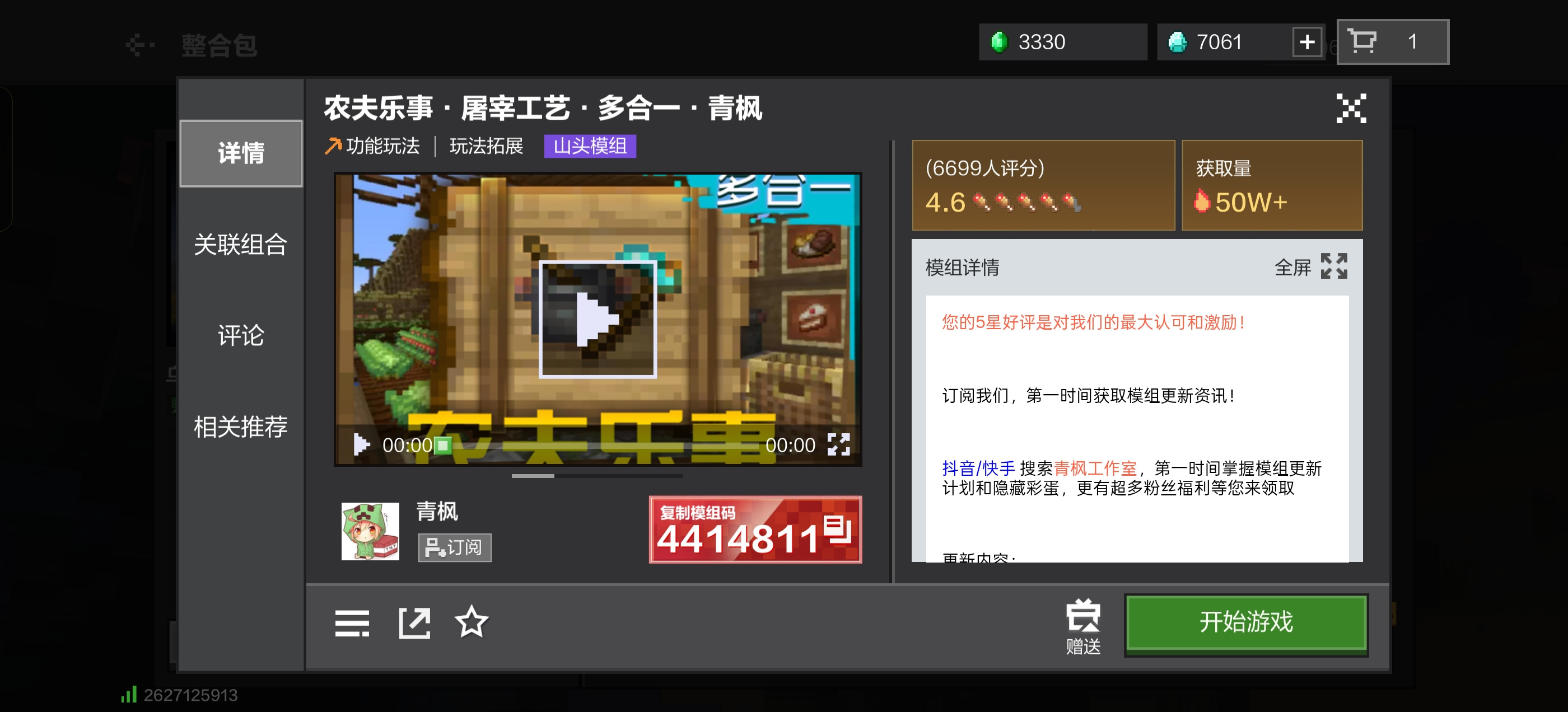Screen dimensions: 1568x712
Task: Go back from 整合包 page
Action: [140, 45]
